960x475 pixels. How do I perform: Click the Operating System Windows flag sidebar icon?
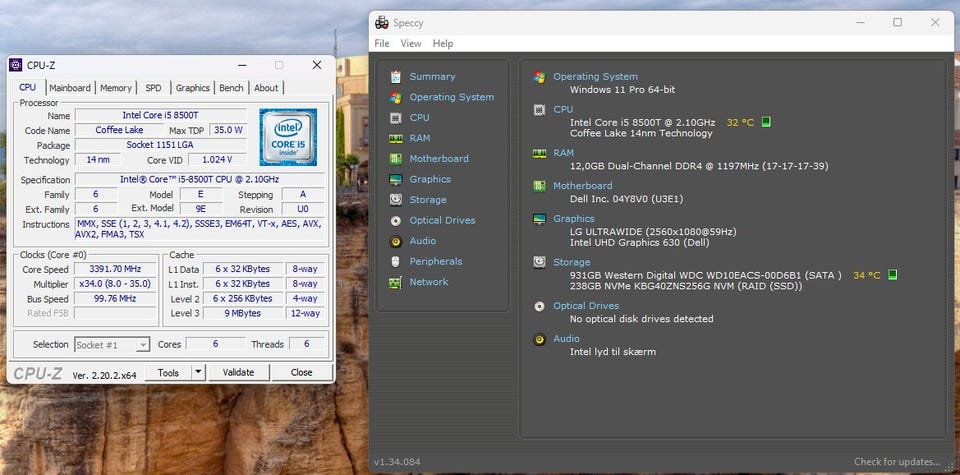coord(396,97)
